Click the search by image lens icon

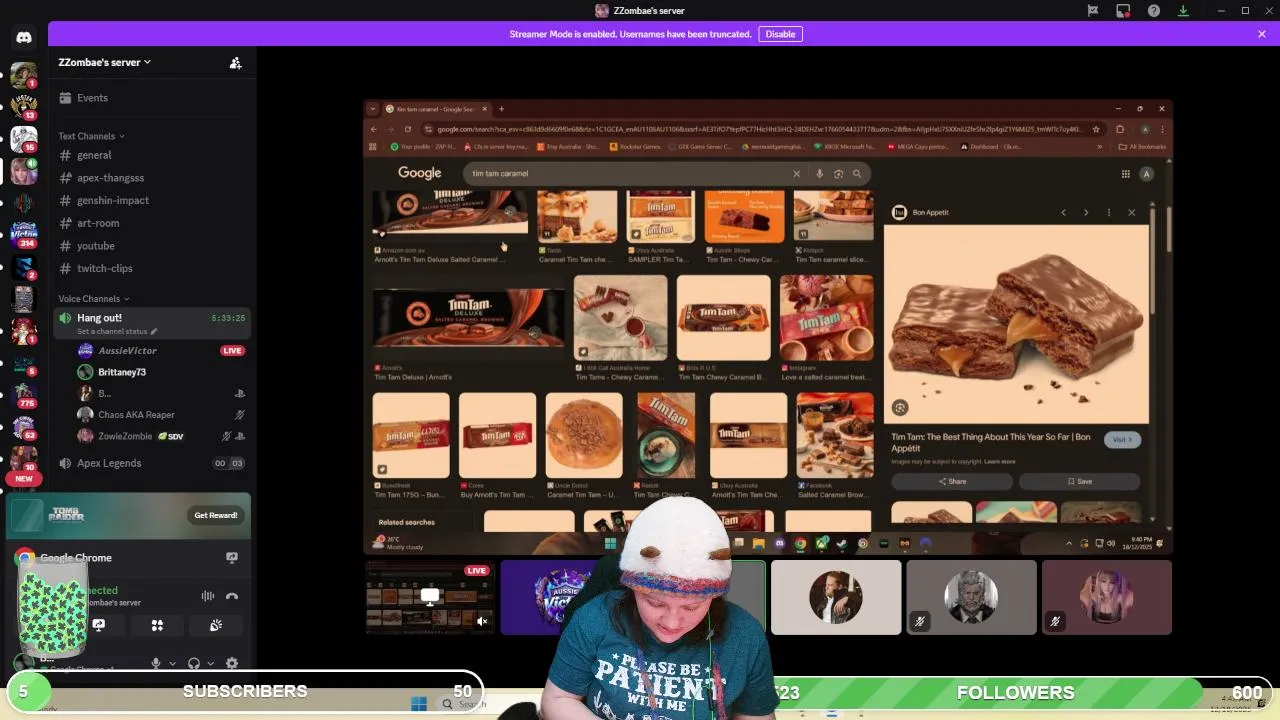(x=838, y=174)
